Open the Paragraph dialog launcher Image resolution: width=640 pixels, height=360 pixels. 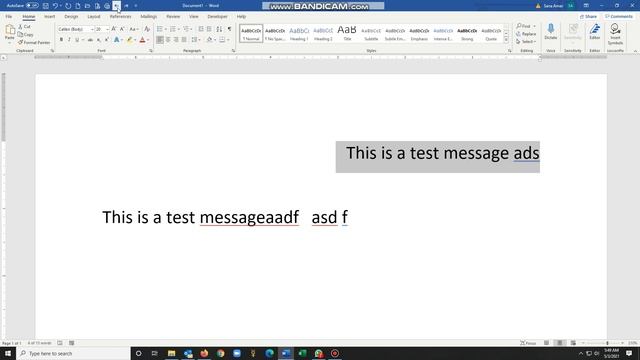pos(233,51)
